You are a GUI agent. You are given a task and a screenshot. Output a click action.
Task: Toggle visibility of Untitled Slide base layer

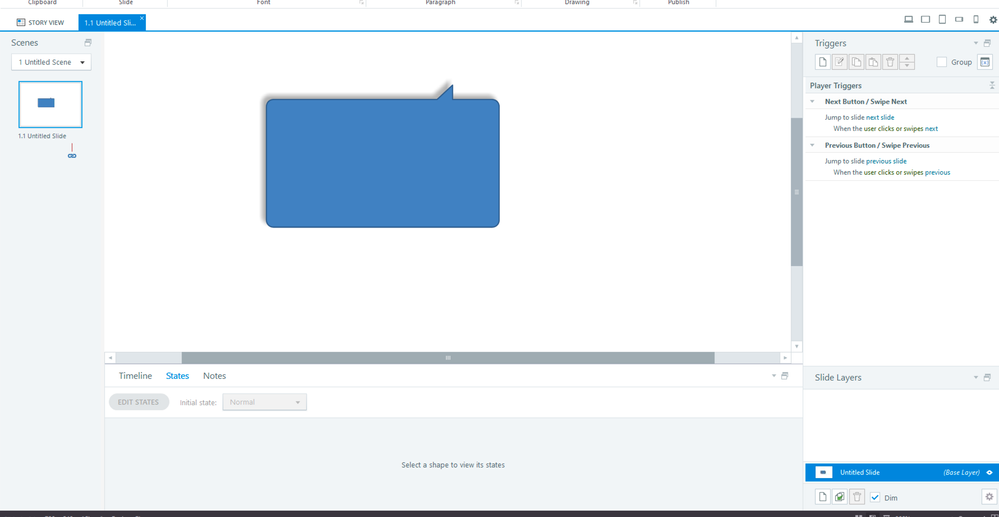click(x=989, y=472)
